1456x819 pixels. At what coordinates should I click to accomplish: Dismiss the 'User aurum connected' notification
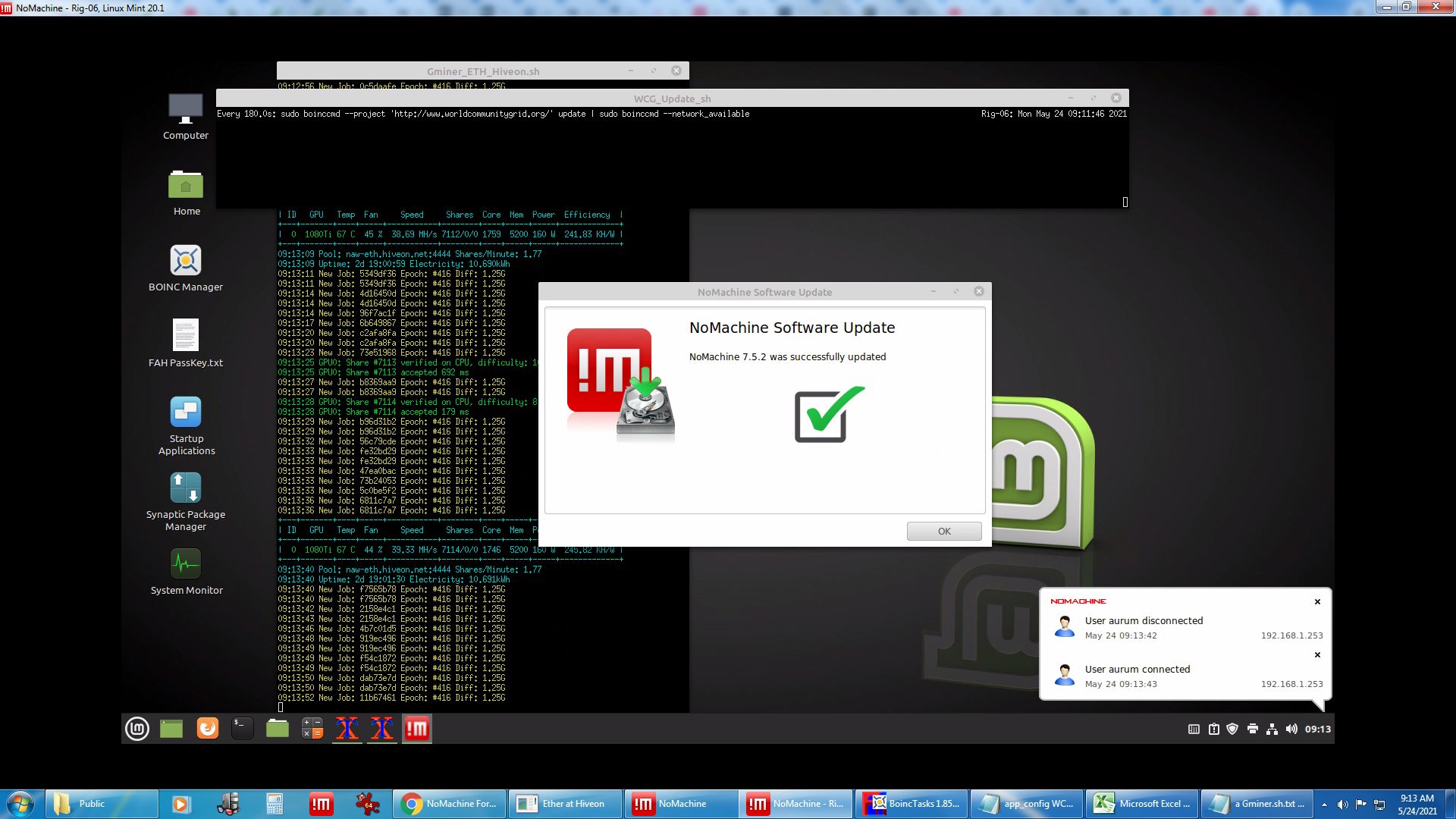pos(1317,654)
